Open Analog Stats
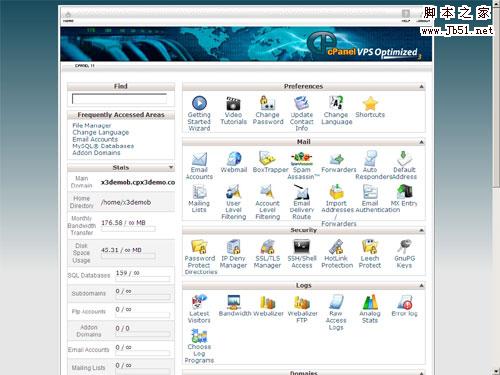Image resolution: width=500 pixels, height=375 pixels. coord(370,302)
